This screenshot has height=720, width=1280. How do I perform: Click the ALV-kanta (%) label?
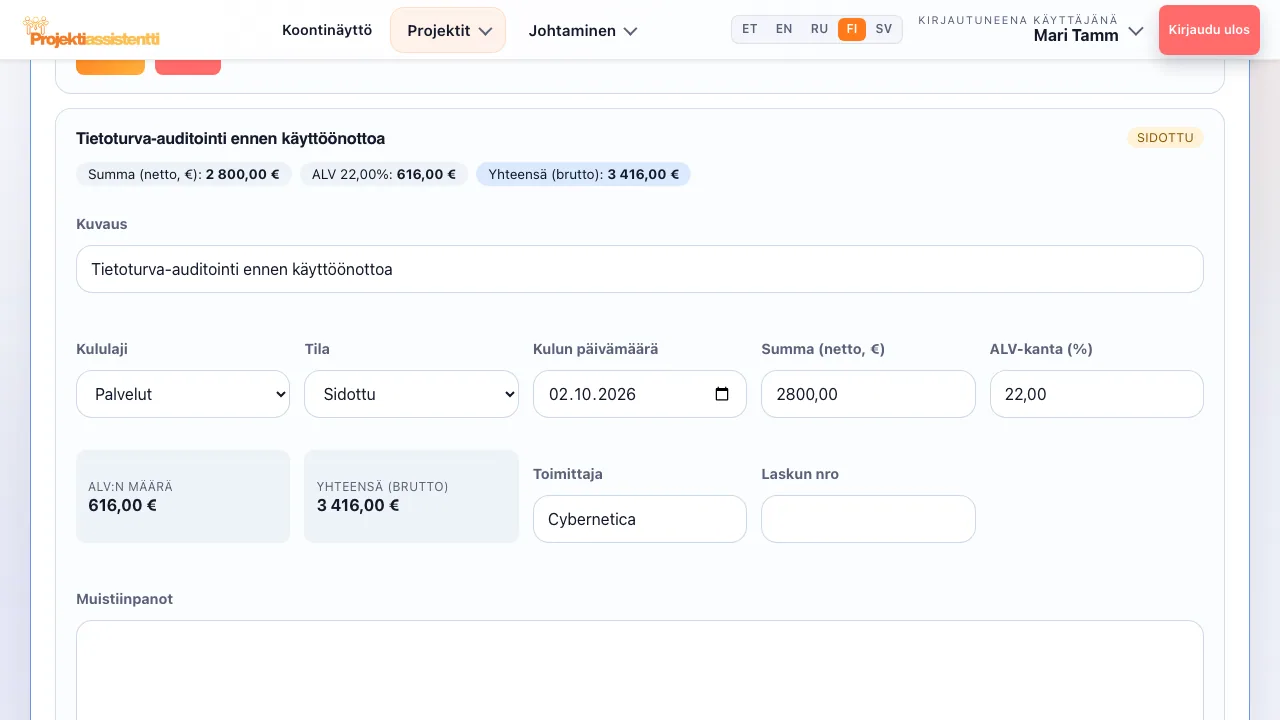coord(1041,349)
